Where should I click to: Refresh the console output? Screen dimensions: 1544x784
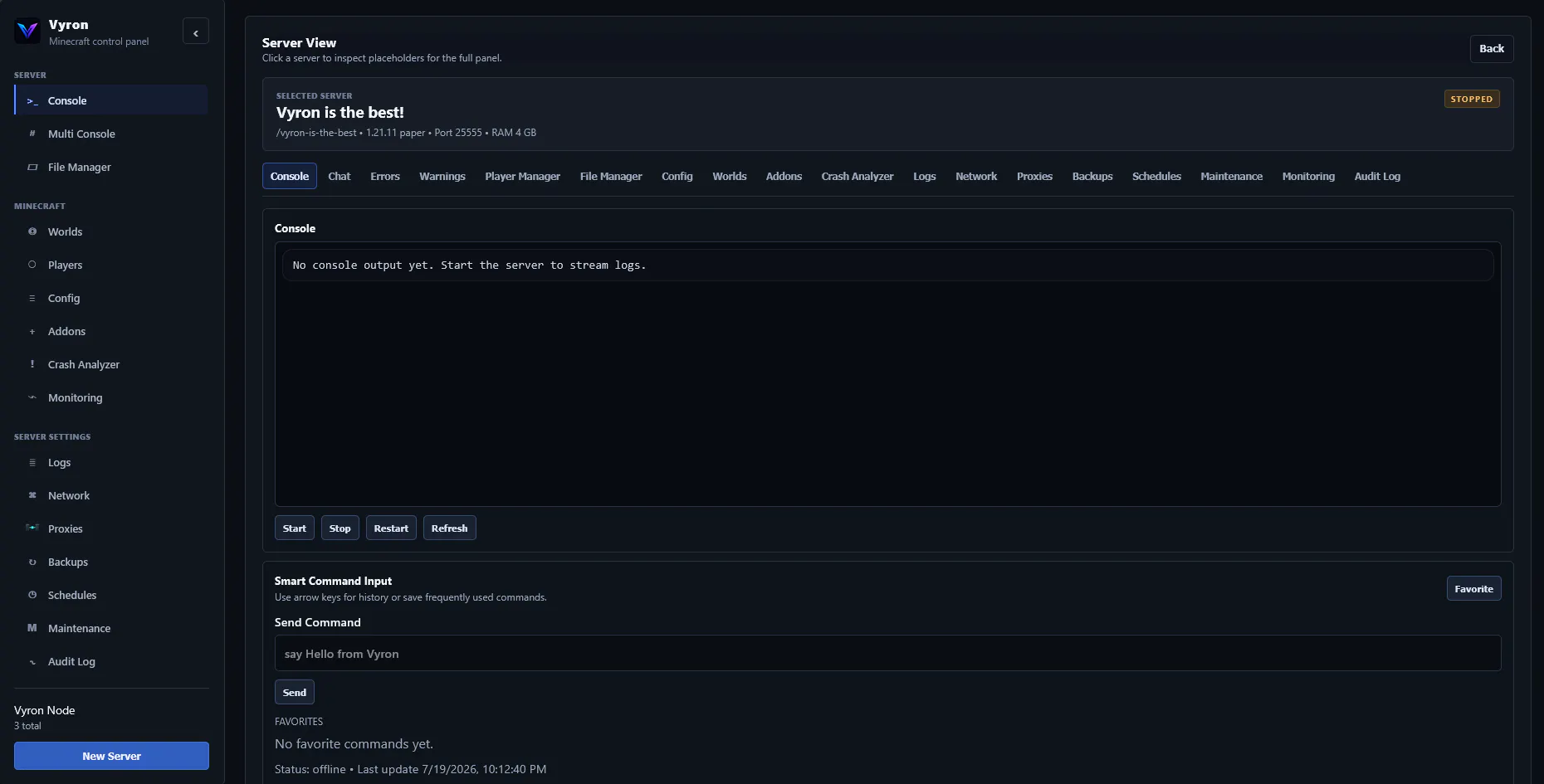point(450,528)
